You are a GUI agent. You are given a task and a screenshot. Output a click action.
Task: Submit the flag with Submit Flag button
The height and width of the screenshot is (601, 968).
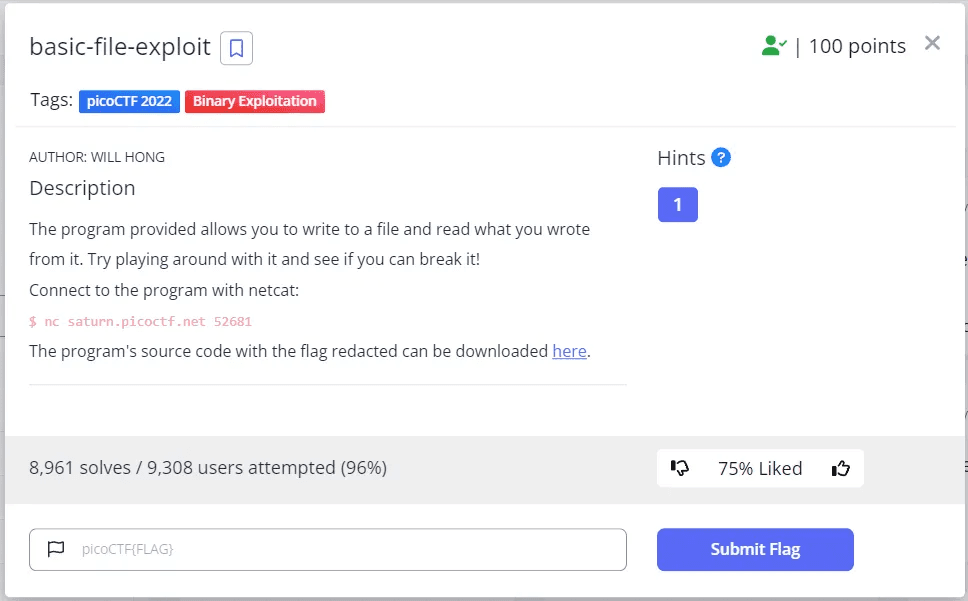[755, 549]
